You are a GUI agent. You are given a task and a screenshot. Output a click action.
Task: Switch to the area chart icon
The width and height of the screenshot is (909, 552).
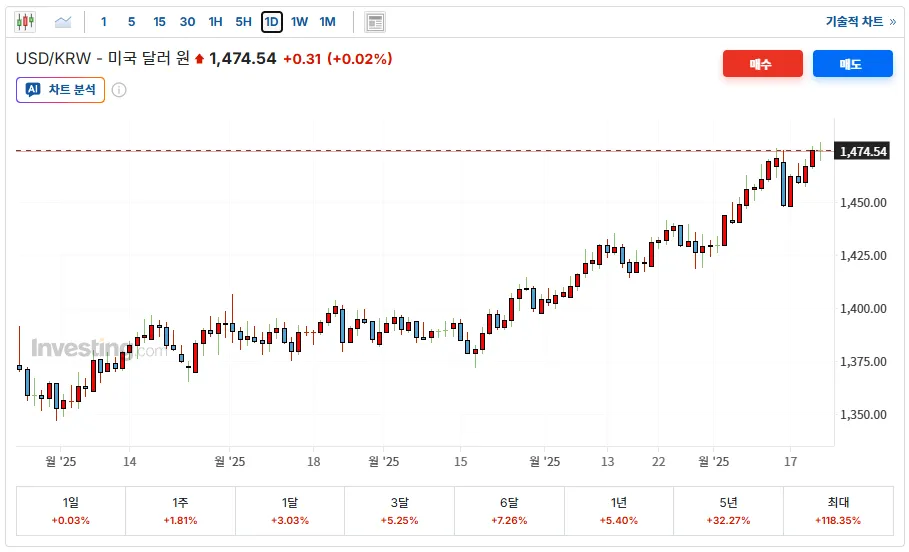pyautogui.click(x=63, y=22)
